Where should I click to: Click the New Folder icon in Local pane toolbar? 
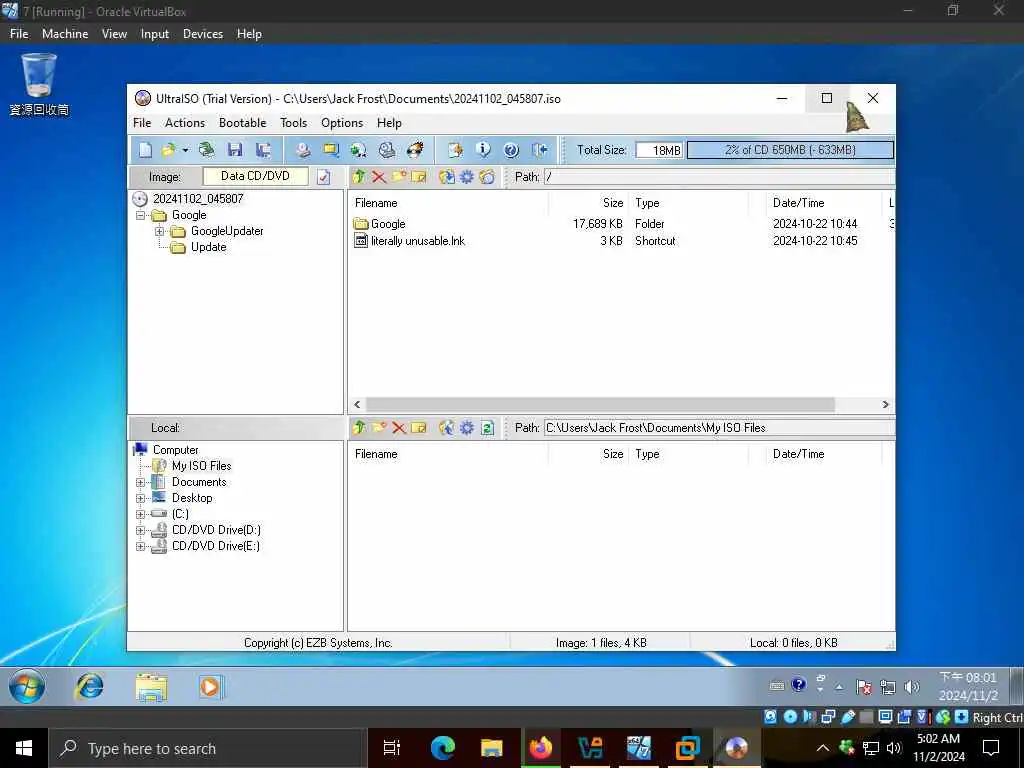379,428
